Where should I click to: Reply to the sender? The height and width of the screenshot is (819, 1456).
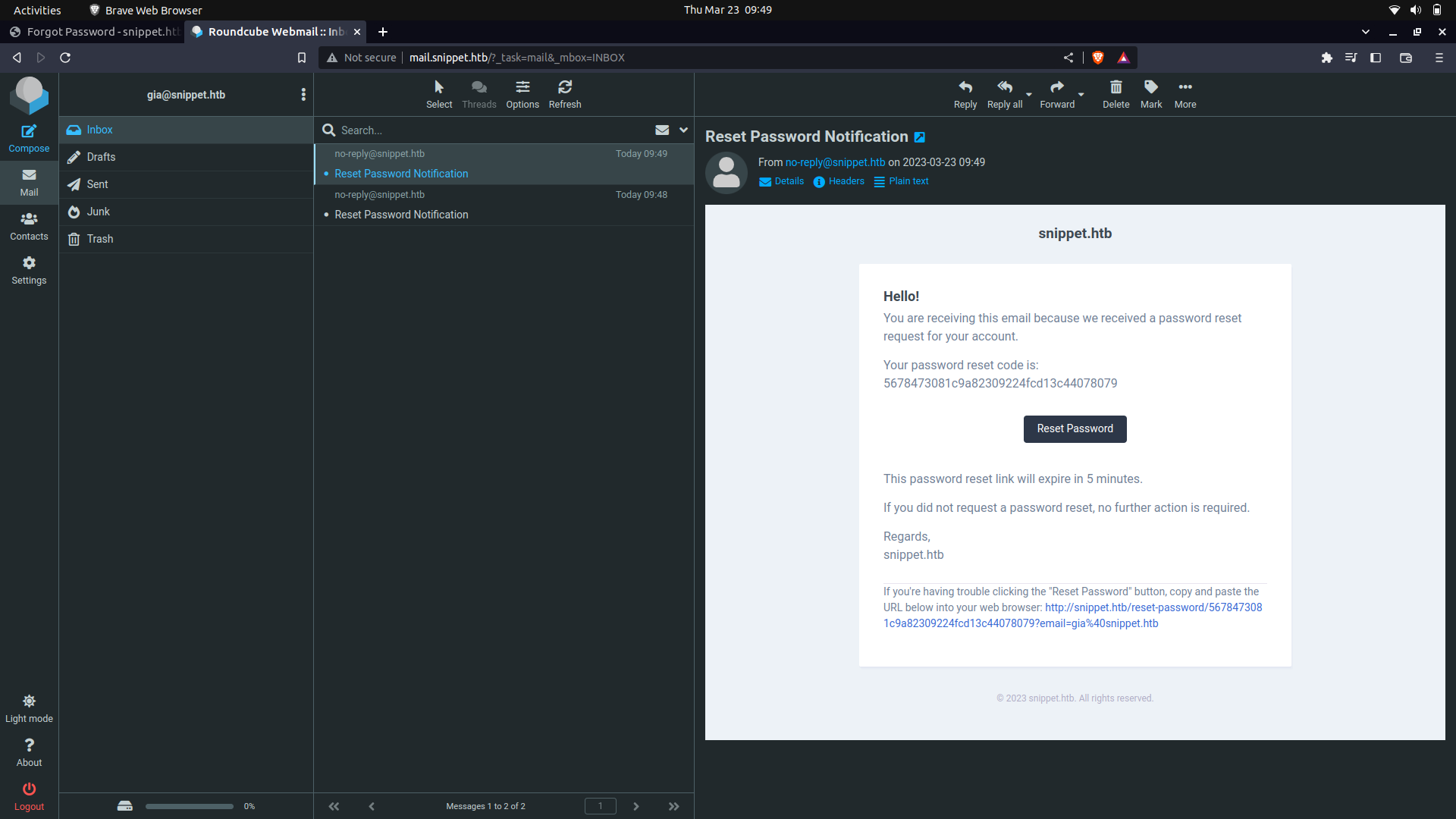pos(965,94)
